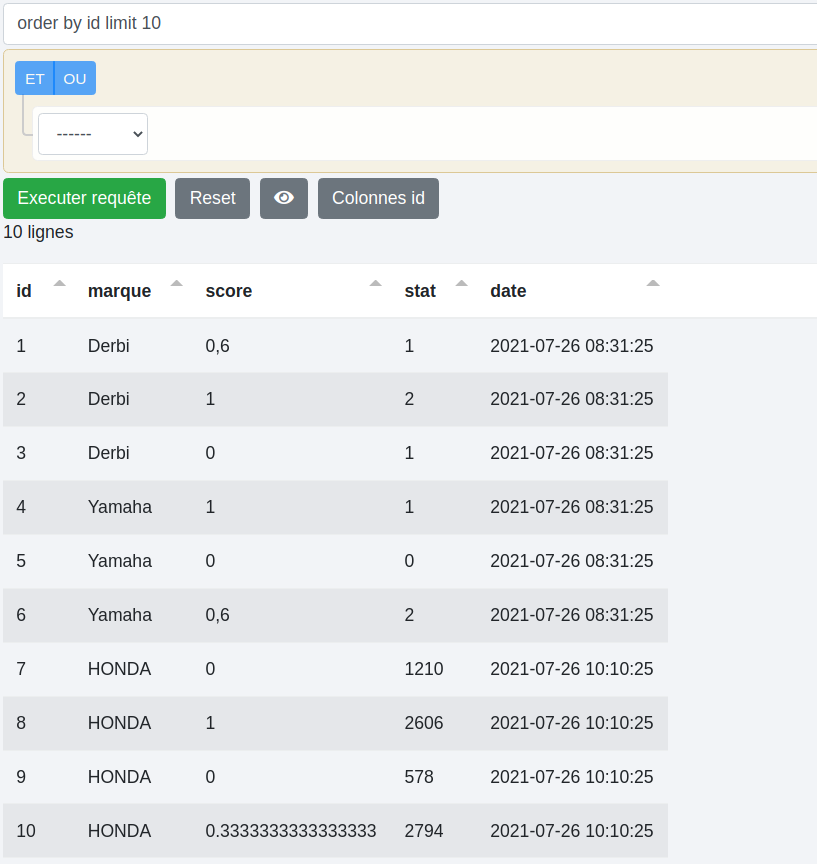Sort by stat column arrow icon
The image size is (817, 864).
(461, 284)
